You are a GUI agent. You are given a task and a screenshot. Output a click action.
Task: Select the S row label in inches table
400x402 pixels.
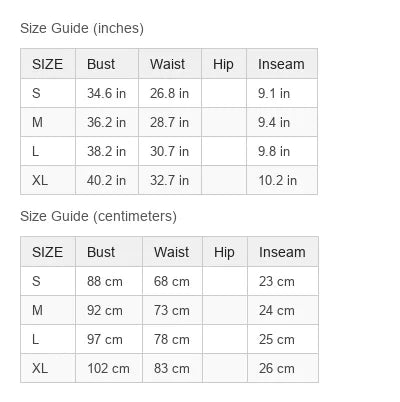point(48,93)
